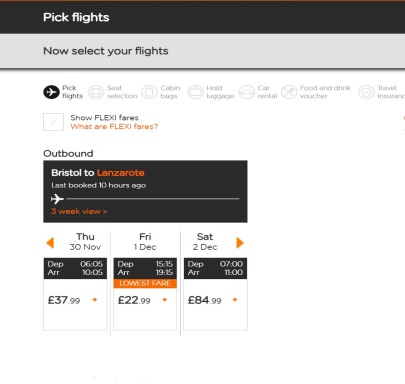Choose the Car rental step icon
This screenshot has width=405, height=384.
click(247, 92)
